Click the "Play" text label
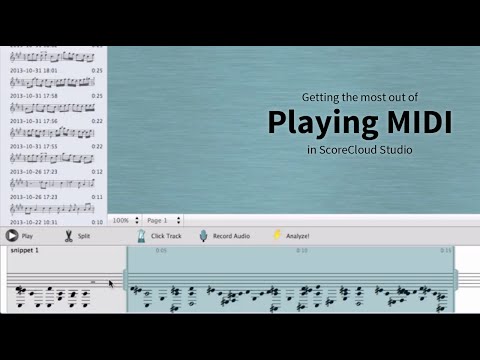 (27, 236)
